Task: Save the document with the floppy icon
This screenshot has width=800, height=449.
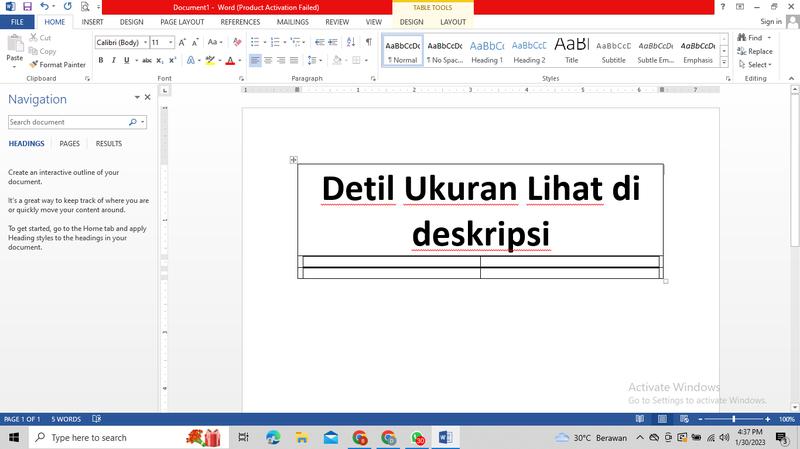Action: tap(28, 7)
